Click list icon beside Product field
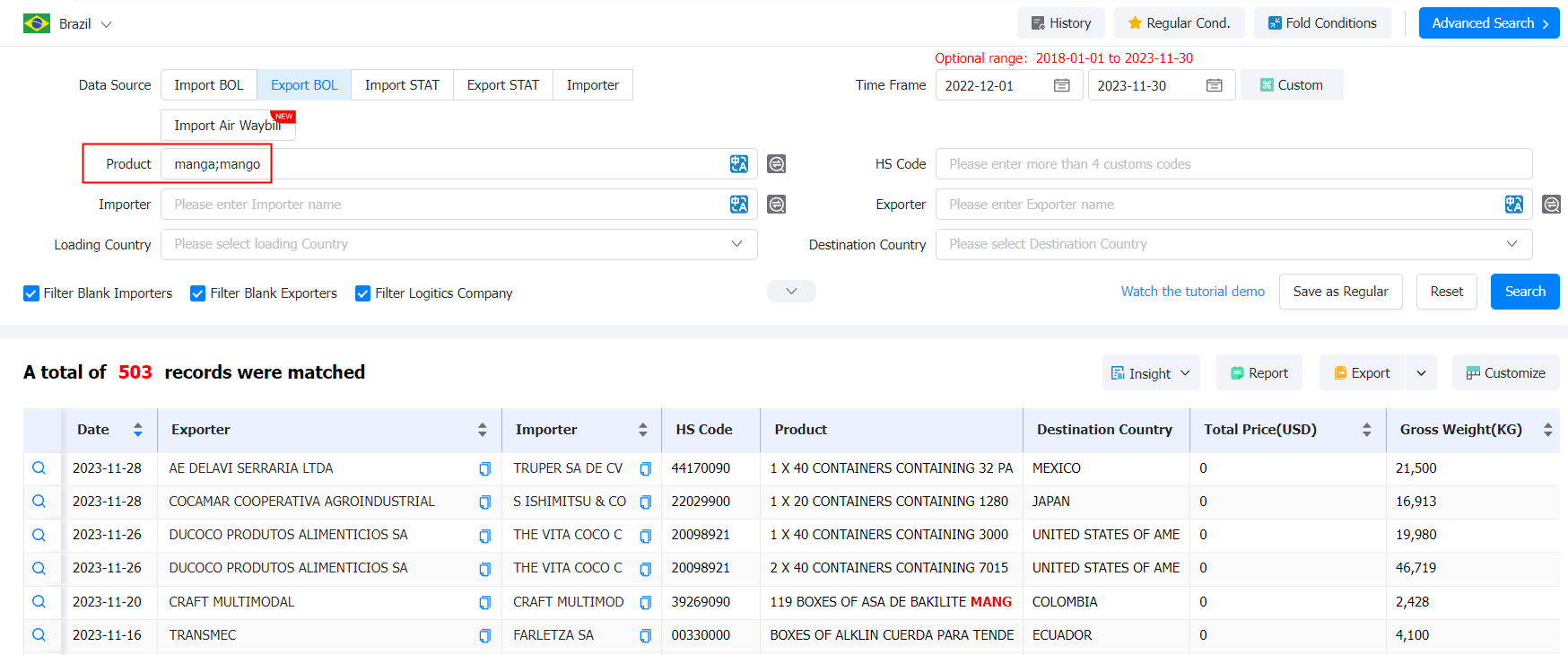Screen dimensions: 1568x655 click(777, 164)
